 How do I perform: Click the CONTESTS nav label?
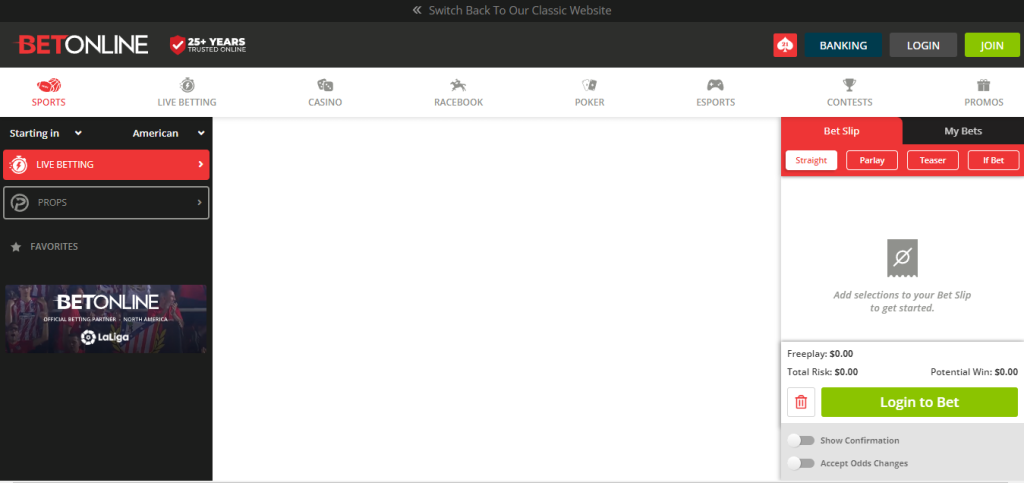coord(849,102)
